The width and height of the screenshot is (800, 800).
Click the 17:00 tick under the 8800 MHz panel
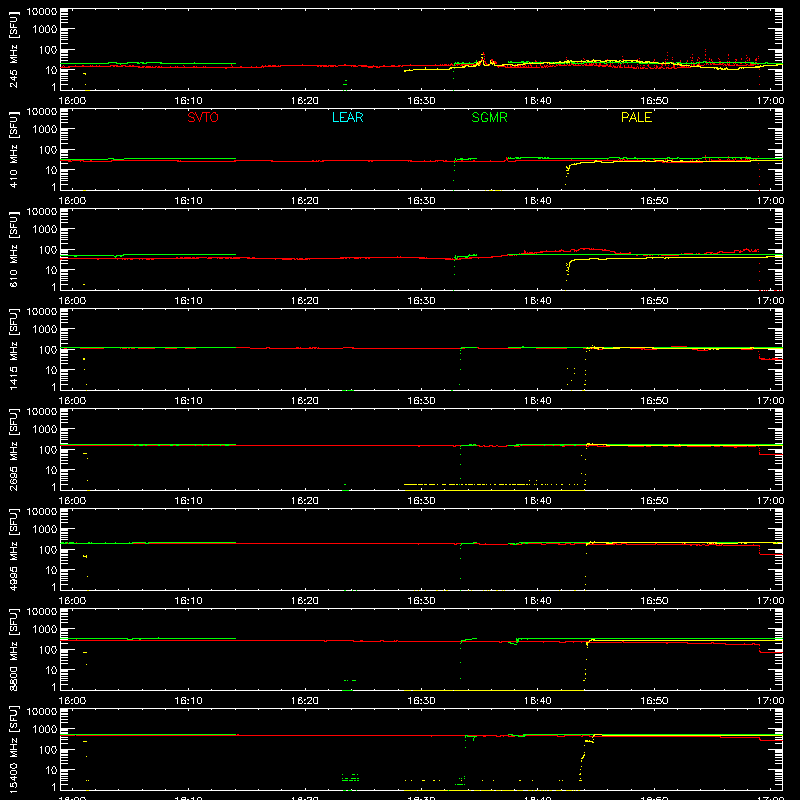tap(770, 701)
